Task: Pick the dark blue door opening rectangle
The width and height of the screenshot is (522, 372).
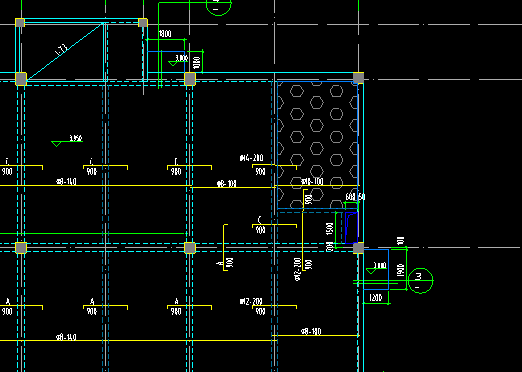Action: pyautogui.click(x=351, y=228)
